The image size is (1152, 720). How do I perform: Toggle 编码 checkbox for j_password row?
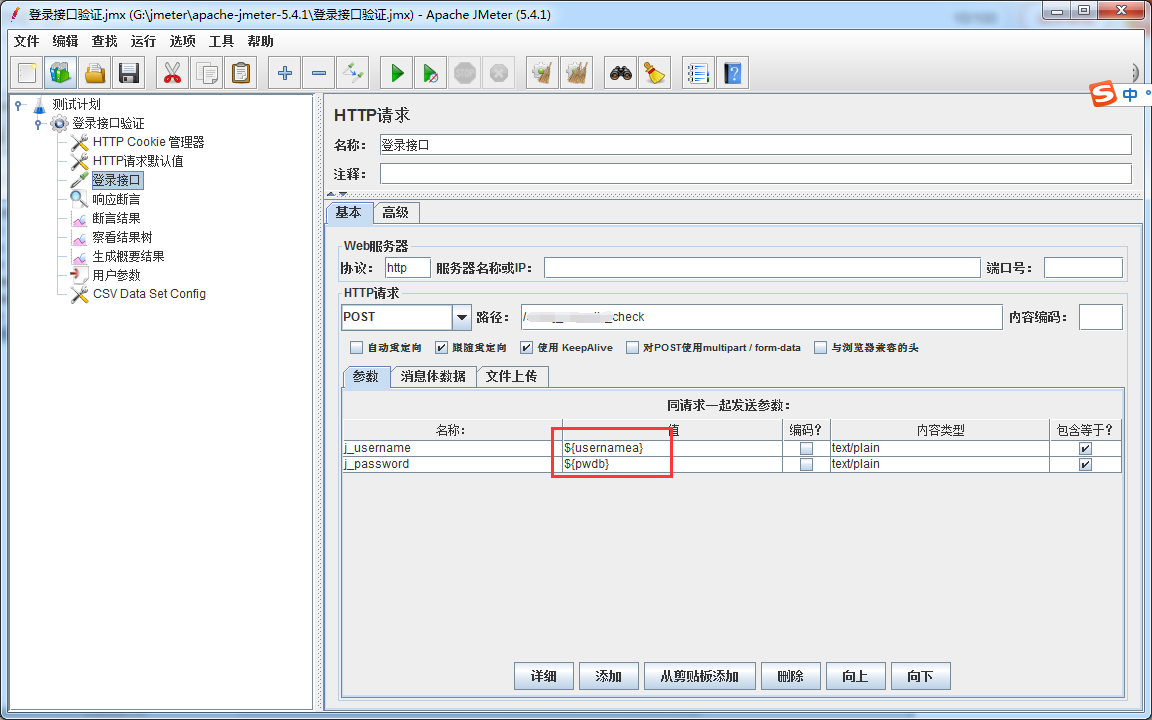pos(806,464)
